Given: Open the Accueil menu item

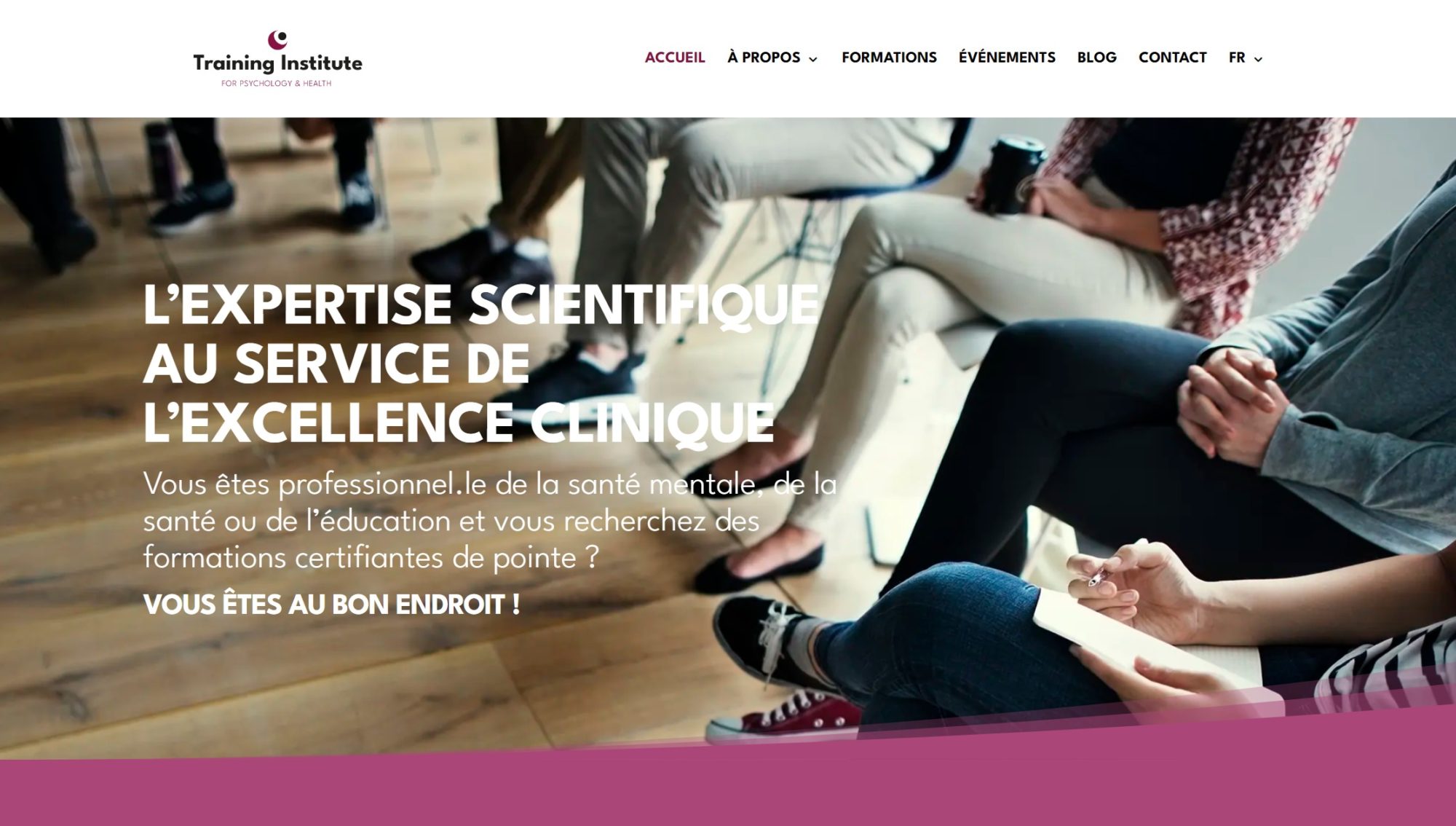Looking at the screenshot, I should pos(675,58).
